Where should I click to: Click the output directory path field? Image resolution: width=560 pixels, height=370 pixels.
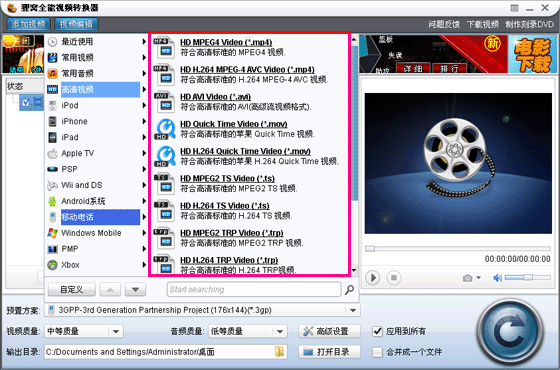point(159,352)
